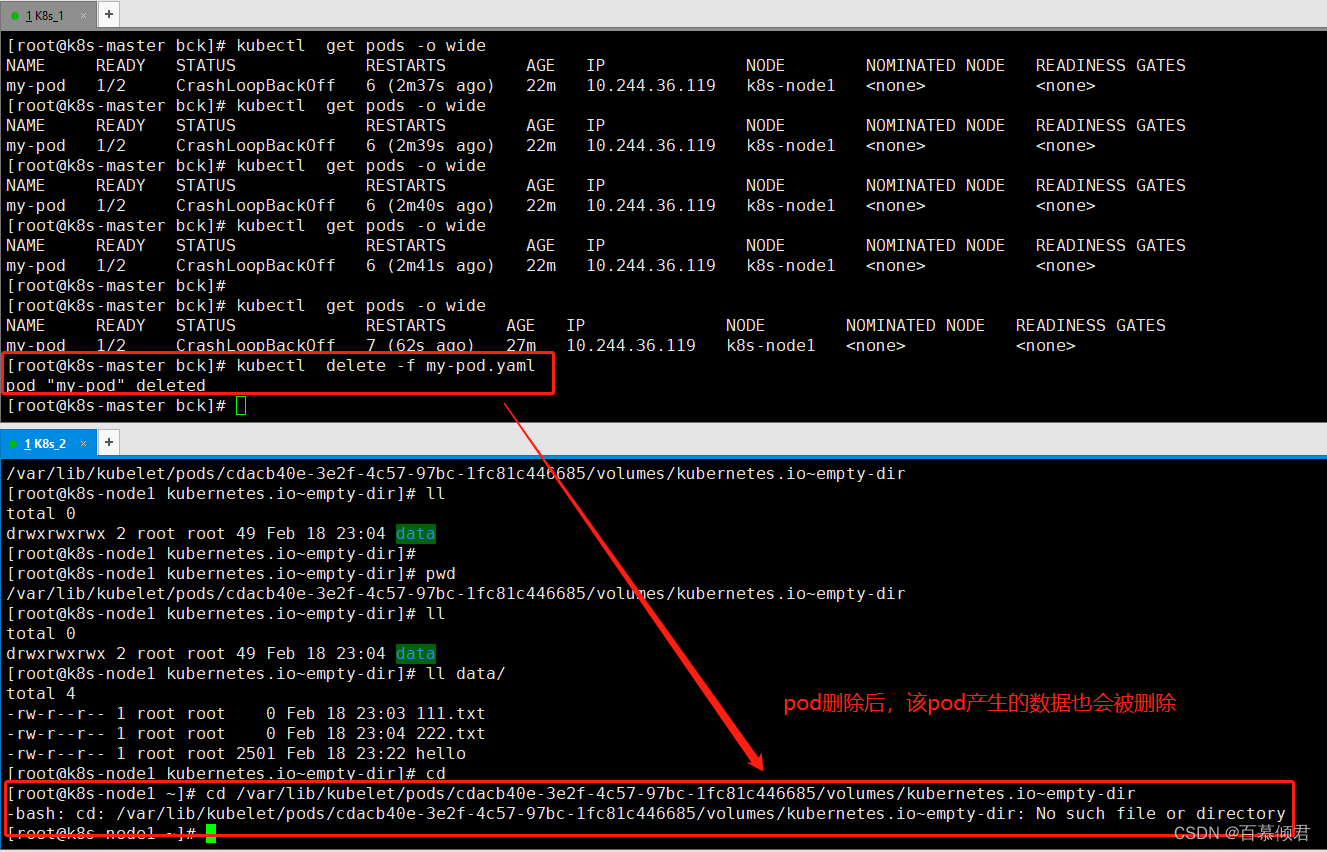1327x852 pixels.
Task: Click the '1/2' ready value in the 2m40s row
Action: pyautogui.click(x=111, y=206)
